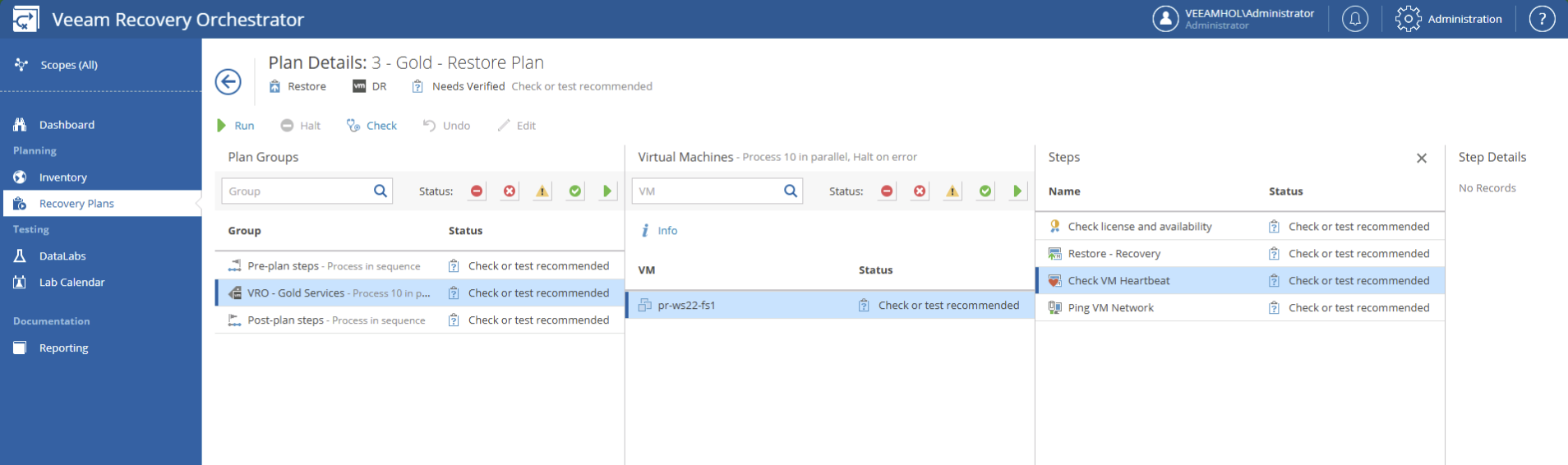Toggle Virtual Machines halted status filter

[x=887, y=191]
